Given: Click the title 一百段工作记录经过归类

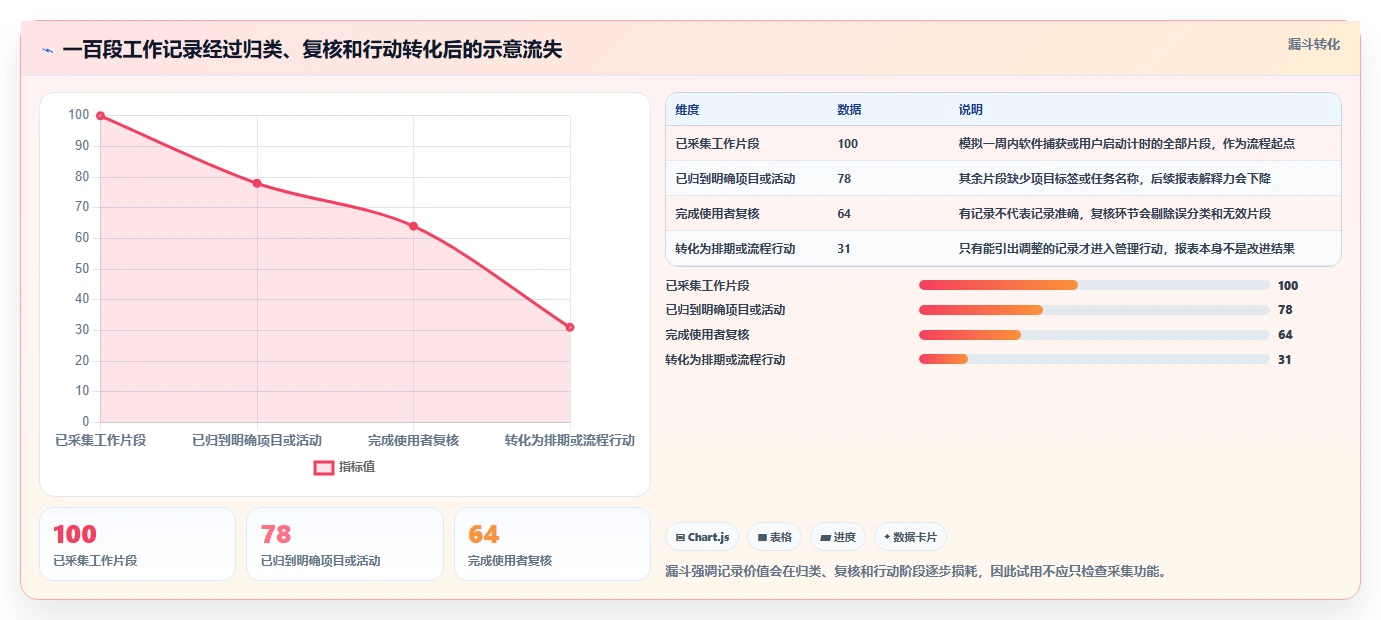Looking at the screenshot, I should pyautogui.click(x=312, y=49).
